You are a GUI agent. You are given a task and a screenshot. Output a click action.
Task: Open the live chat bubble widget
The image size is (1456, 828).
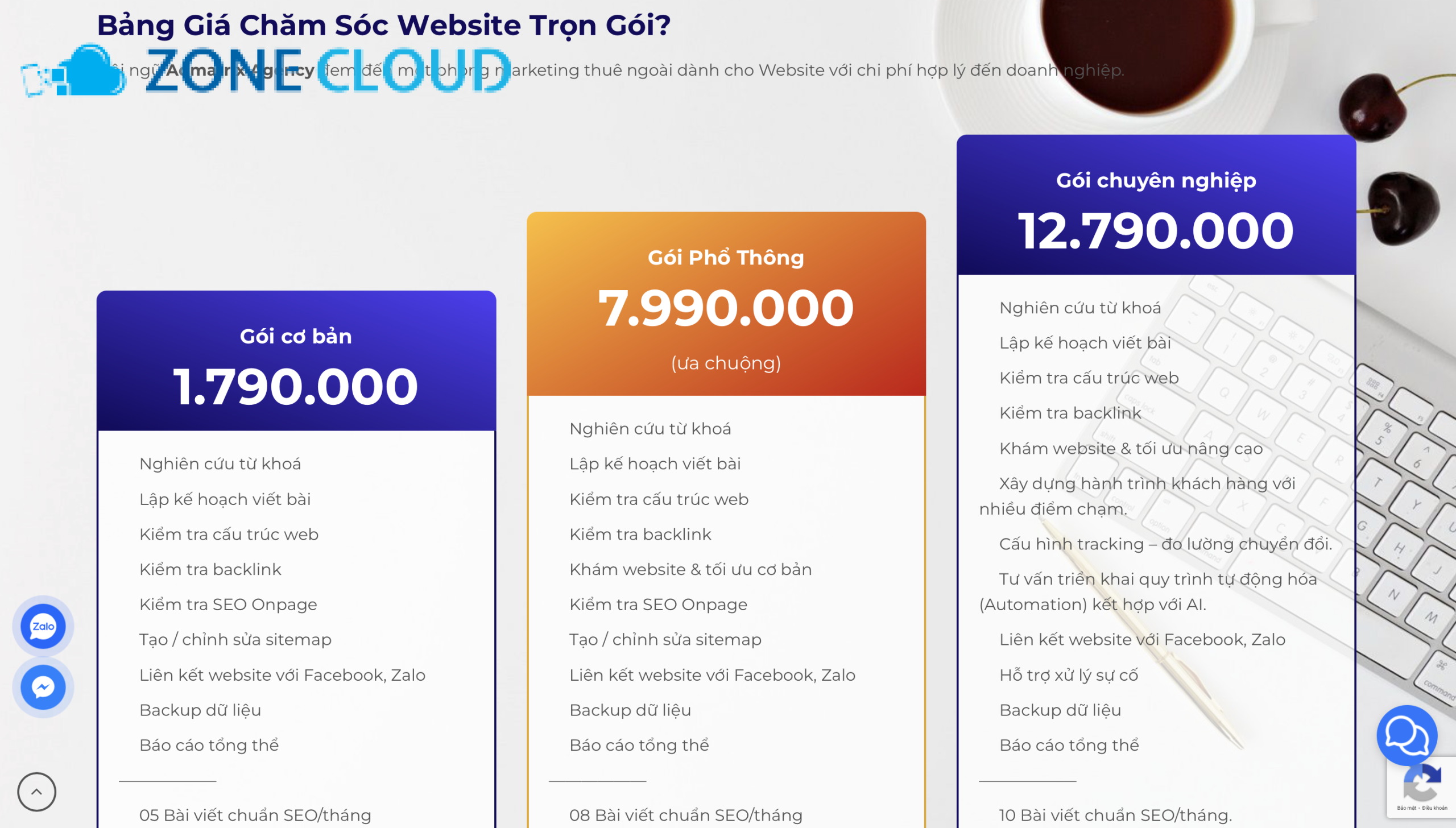1406,735
